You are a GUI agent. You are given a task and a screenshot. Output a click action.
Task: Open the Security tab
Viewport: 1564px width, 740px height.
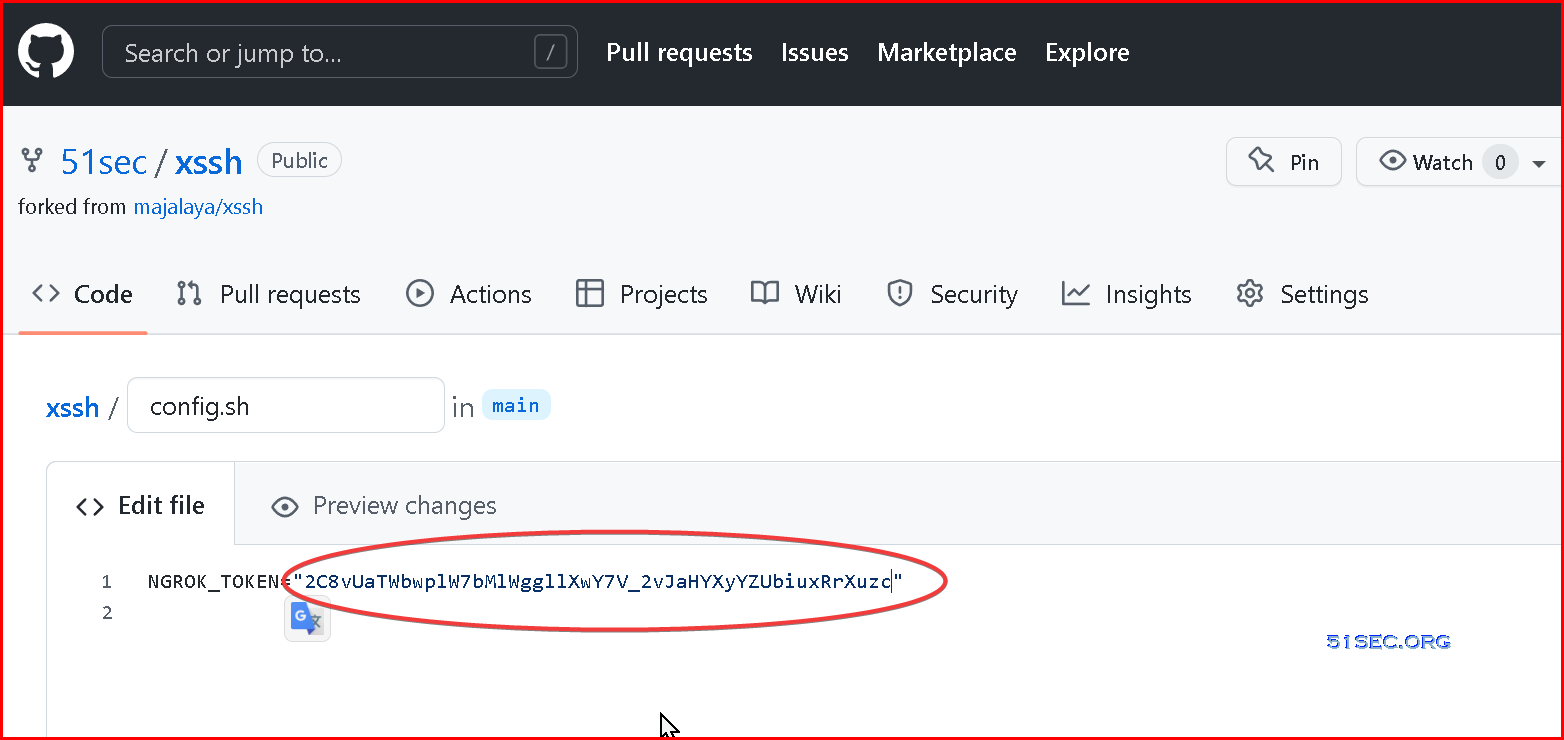952,294
